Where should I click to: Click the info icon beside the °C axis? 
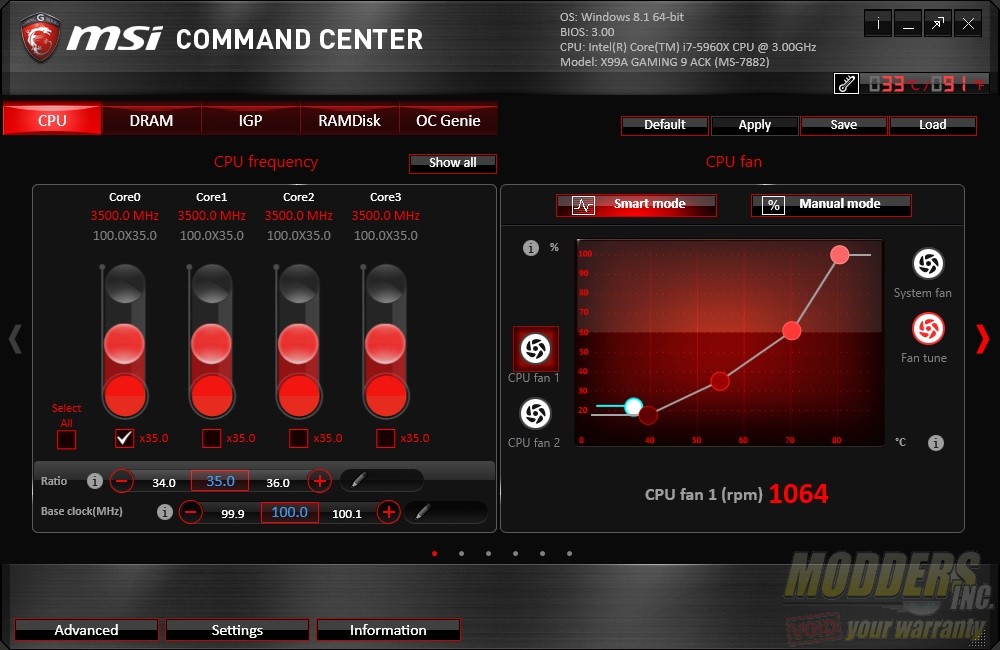point(936,443)
